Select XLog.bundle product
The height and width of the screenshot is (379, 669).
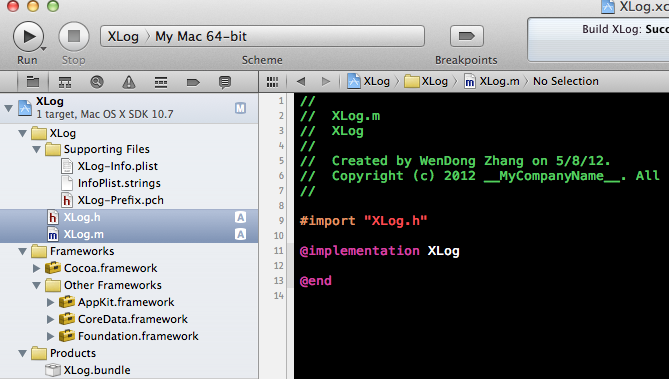tap(129, 370)
